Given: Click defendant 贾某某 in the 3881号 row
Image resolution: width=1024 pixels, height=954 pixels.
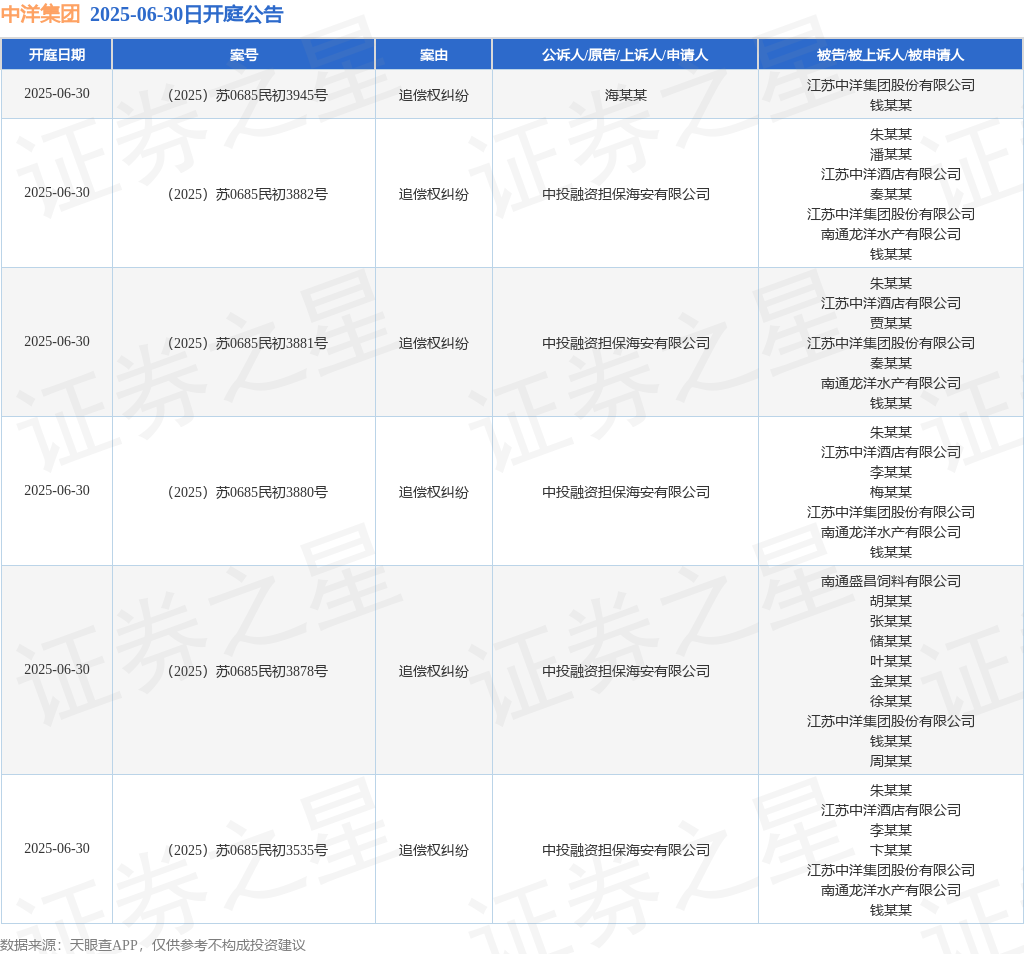Looking at the screenshot, I should [891, 323].
